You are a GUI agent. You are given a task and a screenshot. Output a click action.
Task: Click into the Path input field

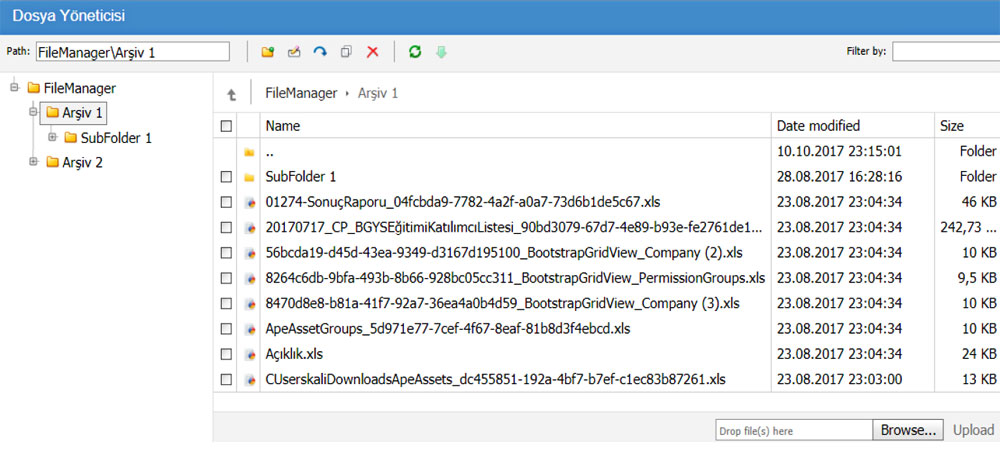(132, 52)
